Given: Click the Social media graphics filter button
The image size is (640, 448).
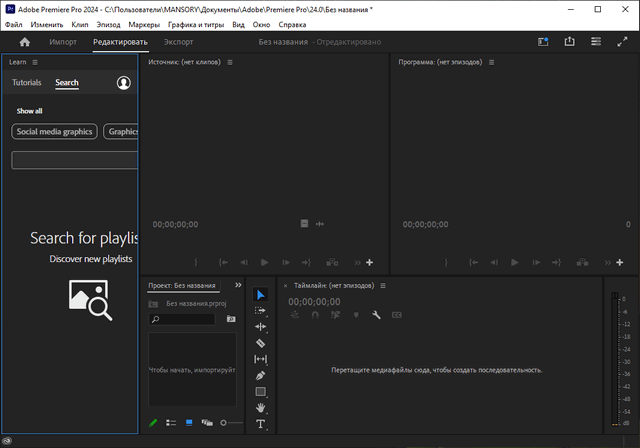Looking at the screenshot, I should pyautogui.click(x=54, y=131).
